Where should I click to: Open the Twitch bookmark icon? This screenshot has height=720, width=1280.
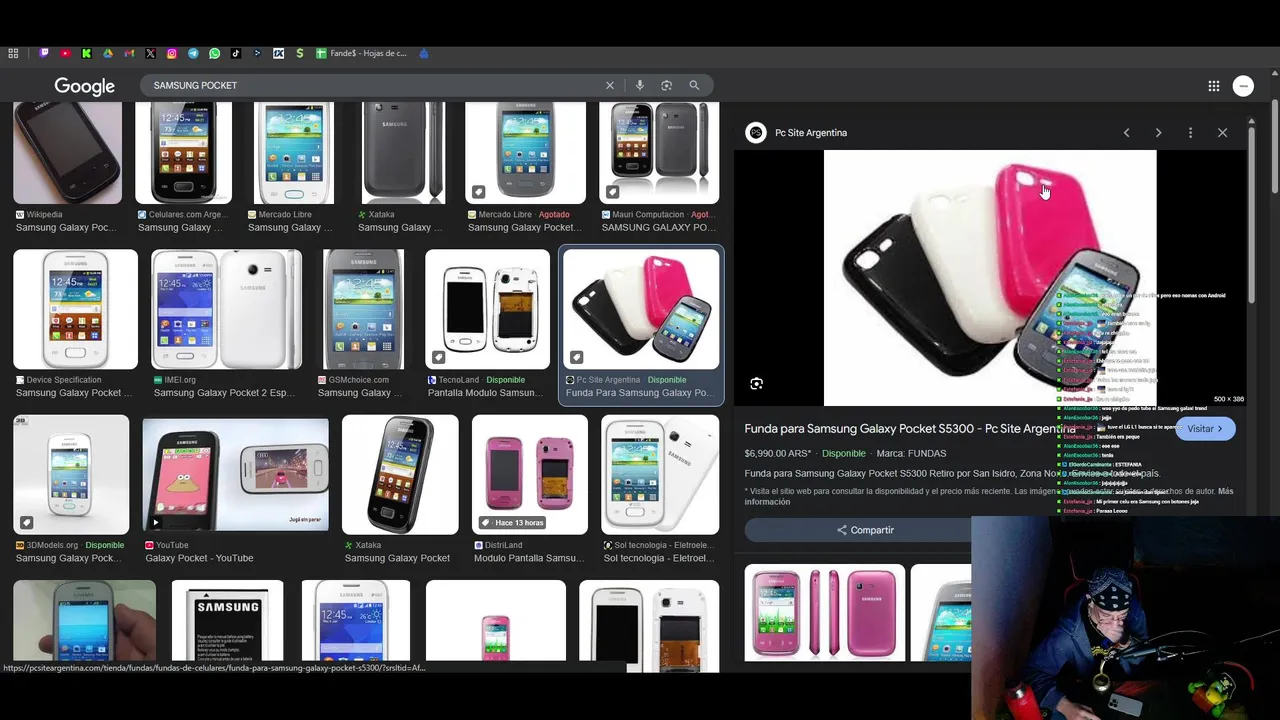[x=44, y=53]
